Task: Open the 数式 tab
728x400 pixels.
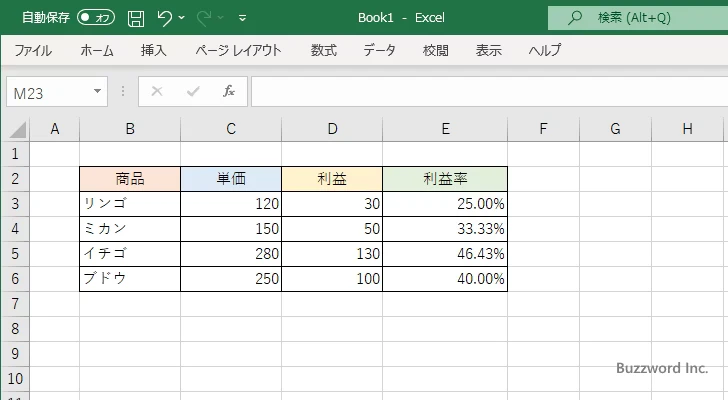Action: coord(324,50)
